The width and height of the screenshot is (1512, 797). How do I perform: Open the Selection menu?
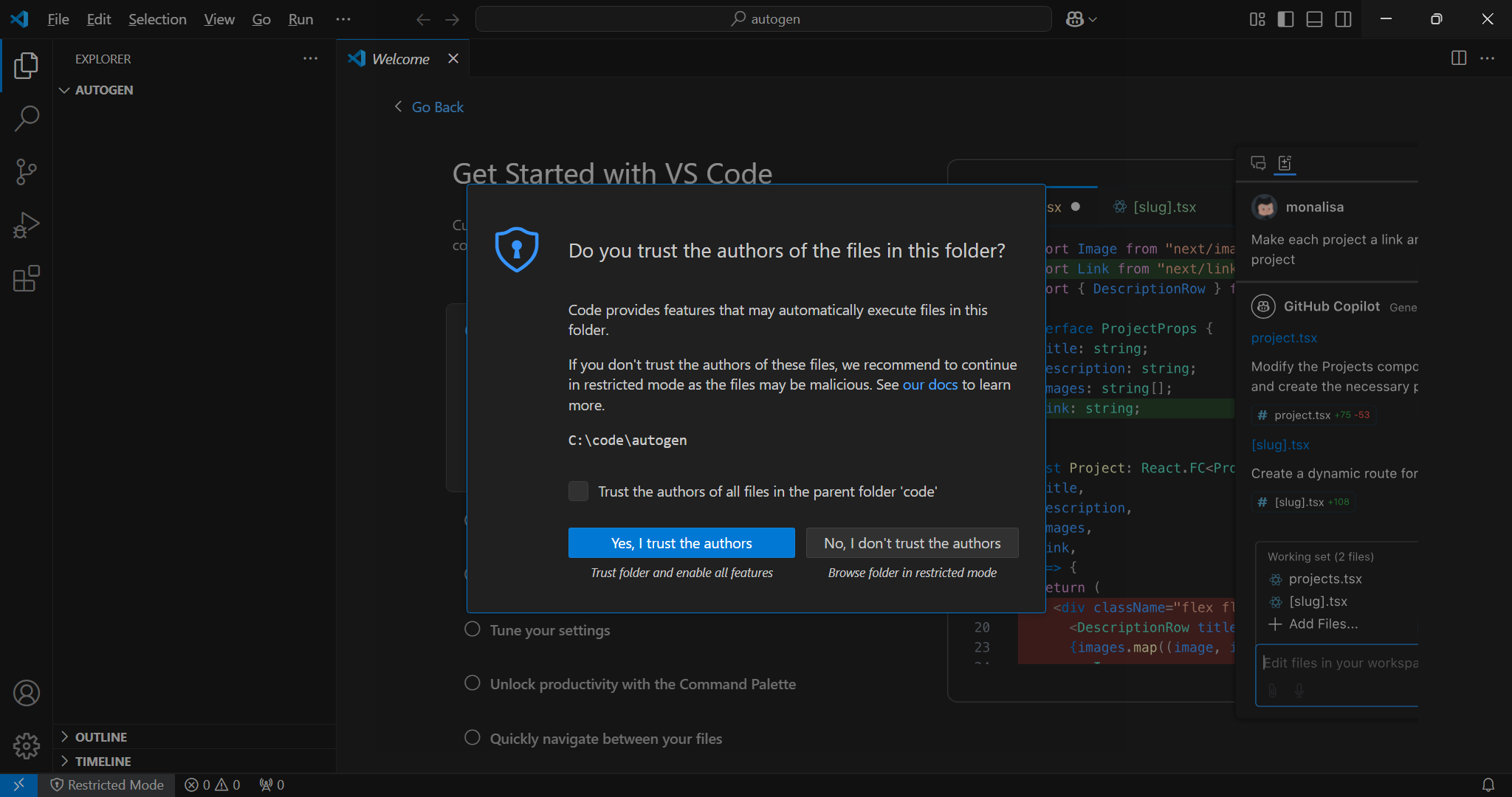(157, 19)
